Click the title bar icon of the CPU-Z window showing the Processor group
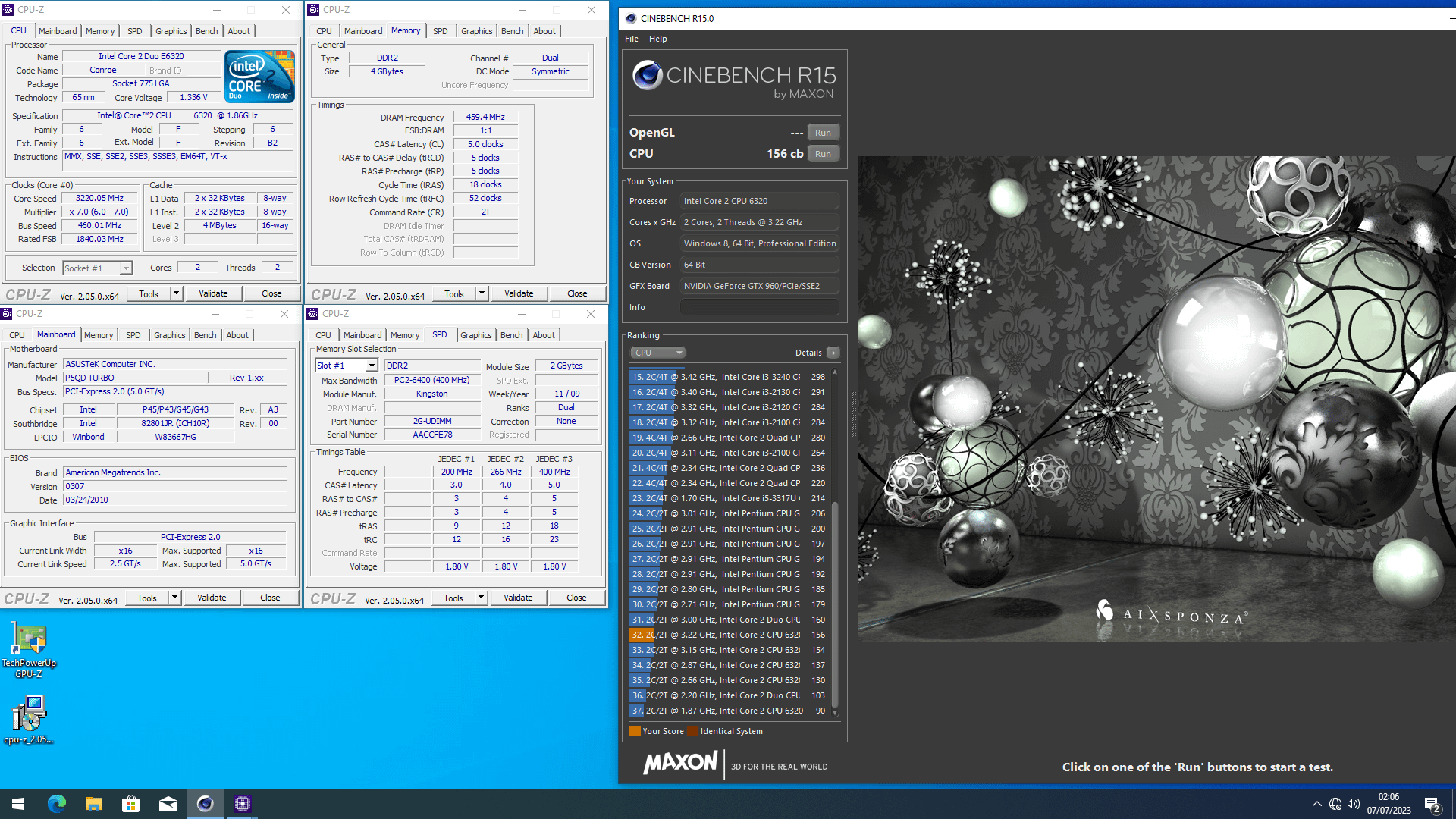The width and height of the screenshot is (1456, 819). tap(8, 10)
